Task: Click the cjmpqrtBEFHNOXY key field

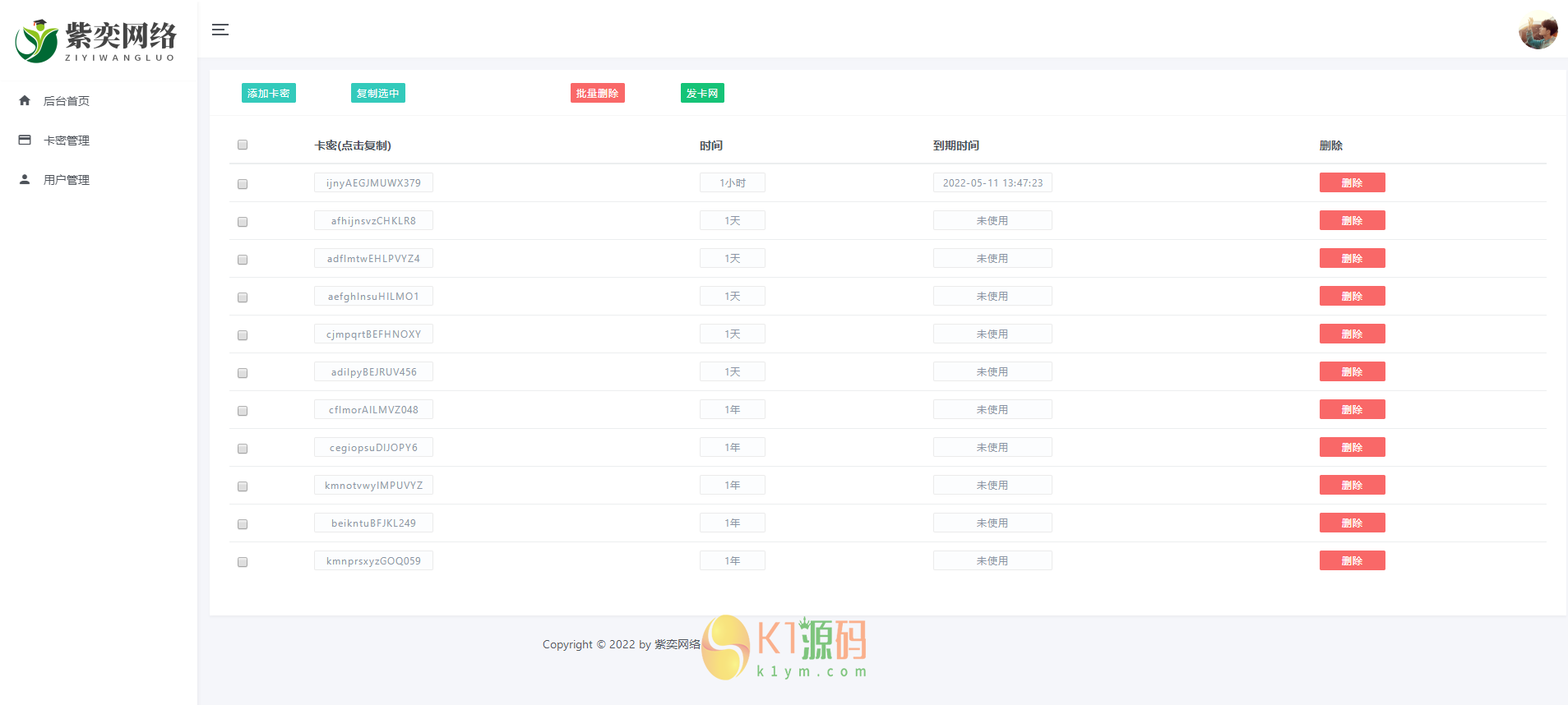Action: click(x=373, y=334)
